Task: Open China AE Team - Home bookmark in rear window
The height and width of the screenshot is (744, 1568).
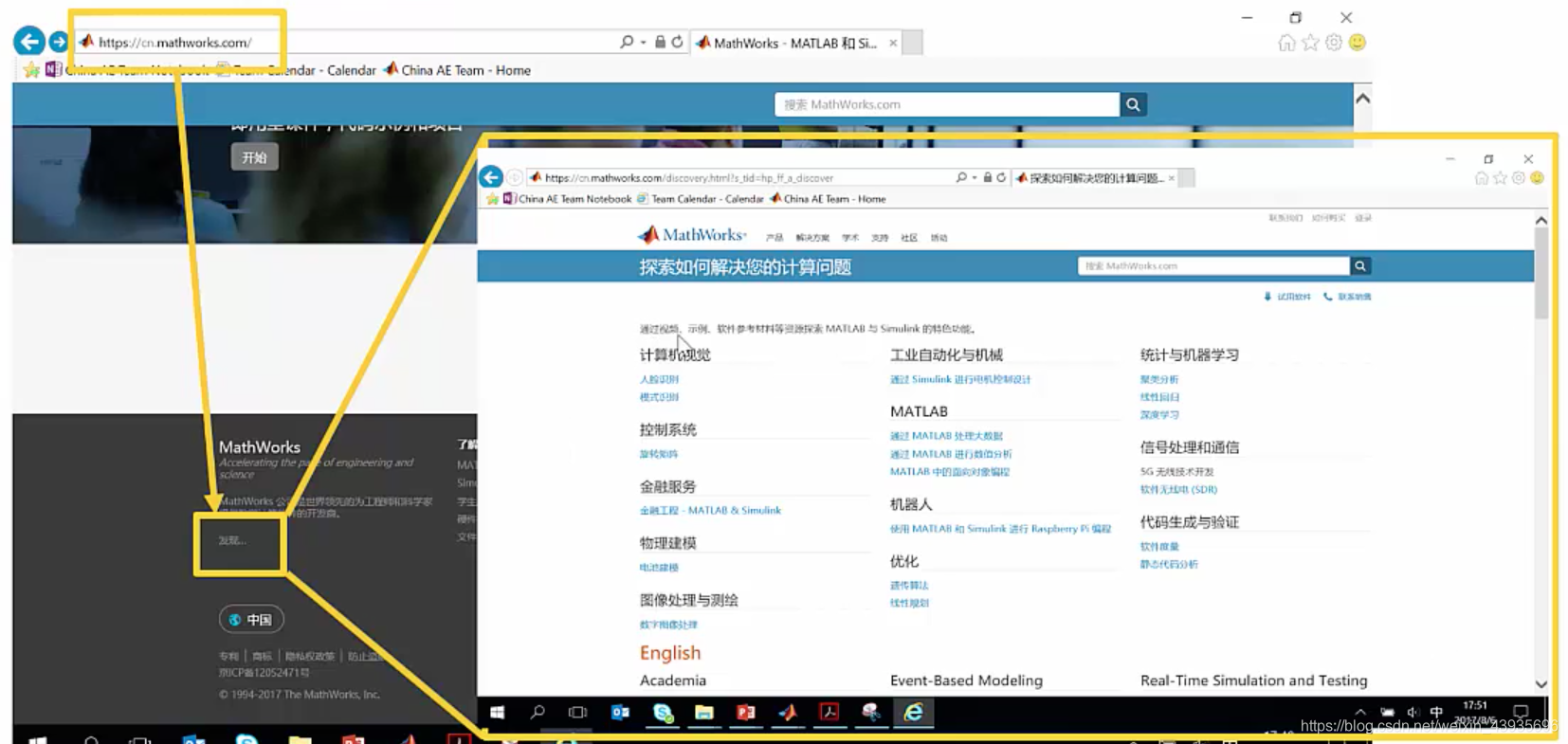Action: 458,70
